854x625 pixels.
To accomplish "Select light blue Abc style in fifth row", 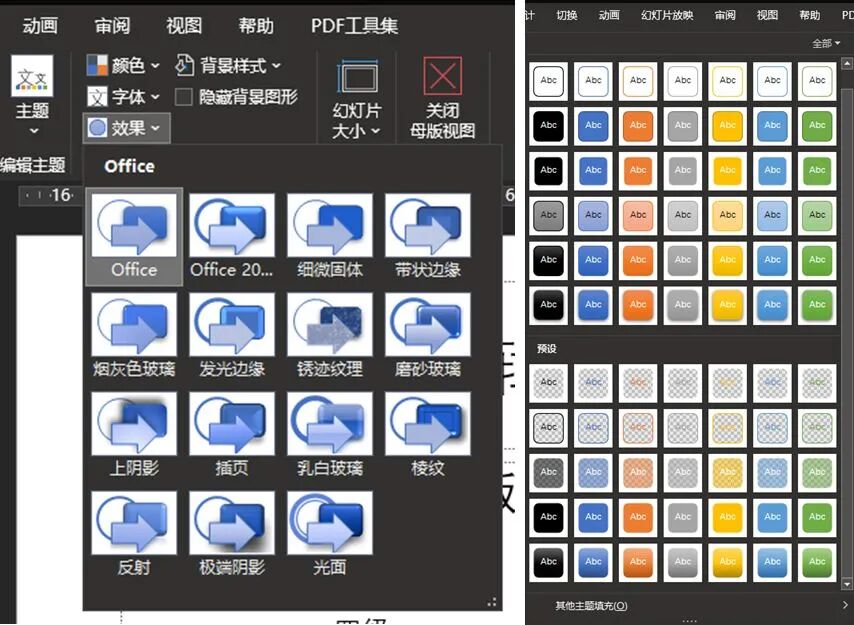I will (772, 260).
